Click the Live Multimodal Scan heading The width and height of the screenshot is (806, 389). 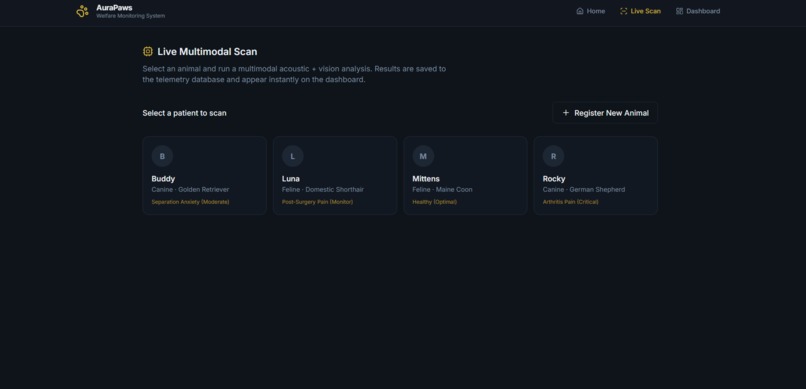[207, 51]
